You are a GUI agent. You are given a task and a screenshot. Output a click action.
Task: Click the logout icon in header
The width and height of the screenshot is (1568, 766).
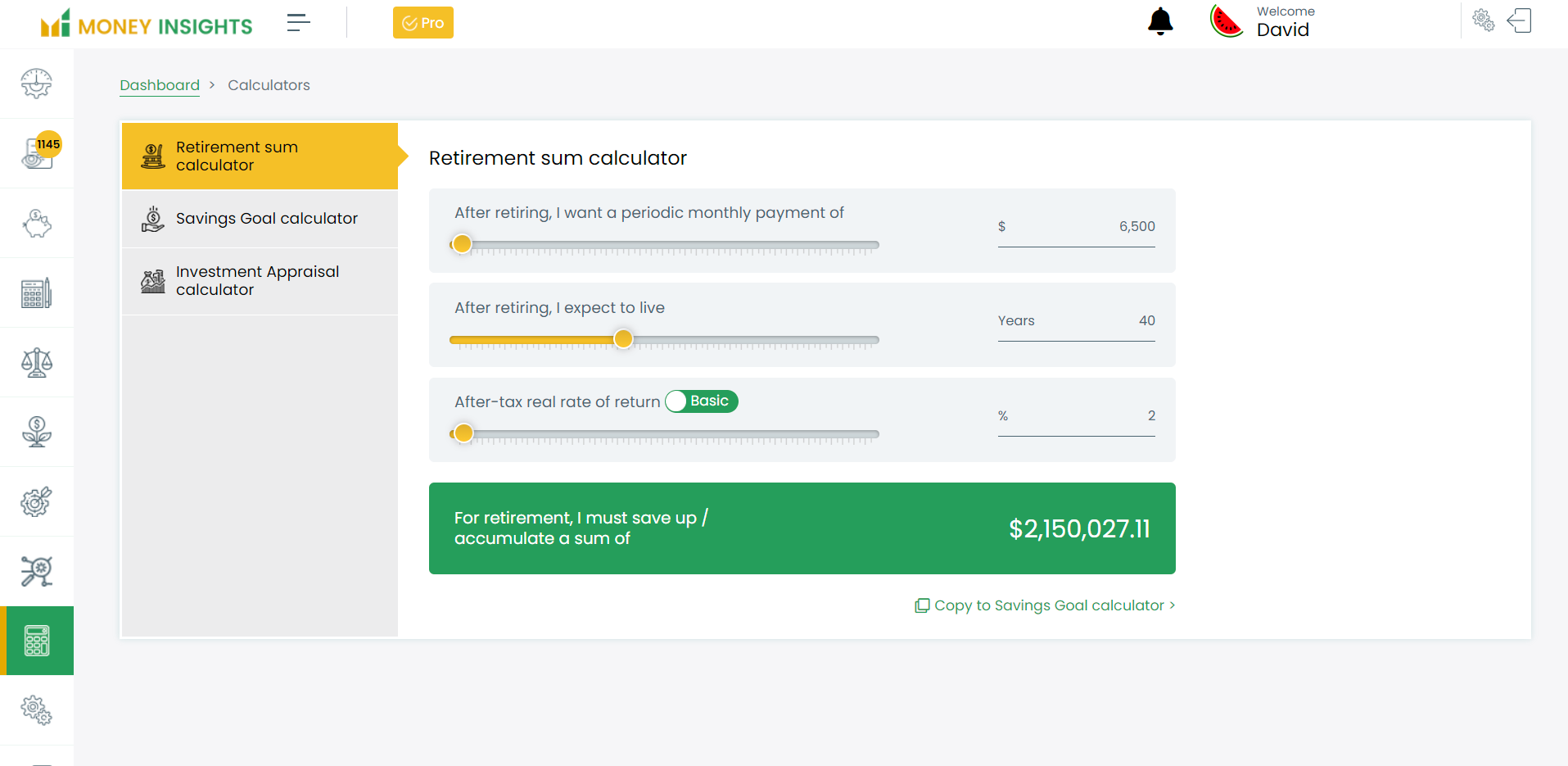pyautogui.click(x=1520, y=20)
